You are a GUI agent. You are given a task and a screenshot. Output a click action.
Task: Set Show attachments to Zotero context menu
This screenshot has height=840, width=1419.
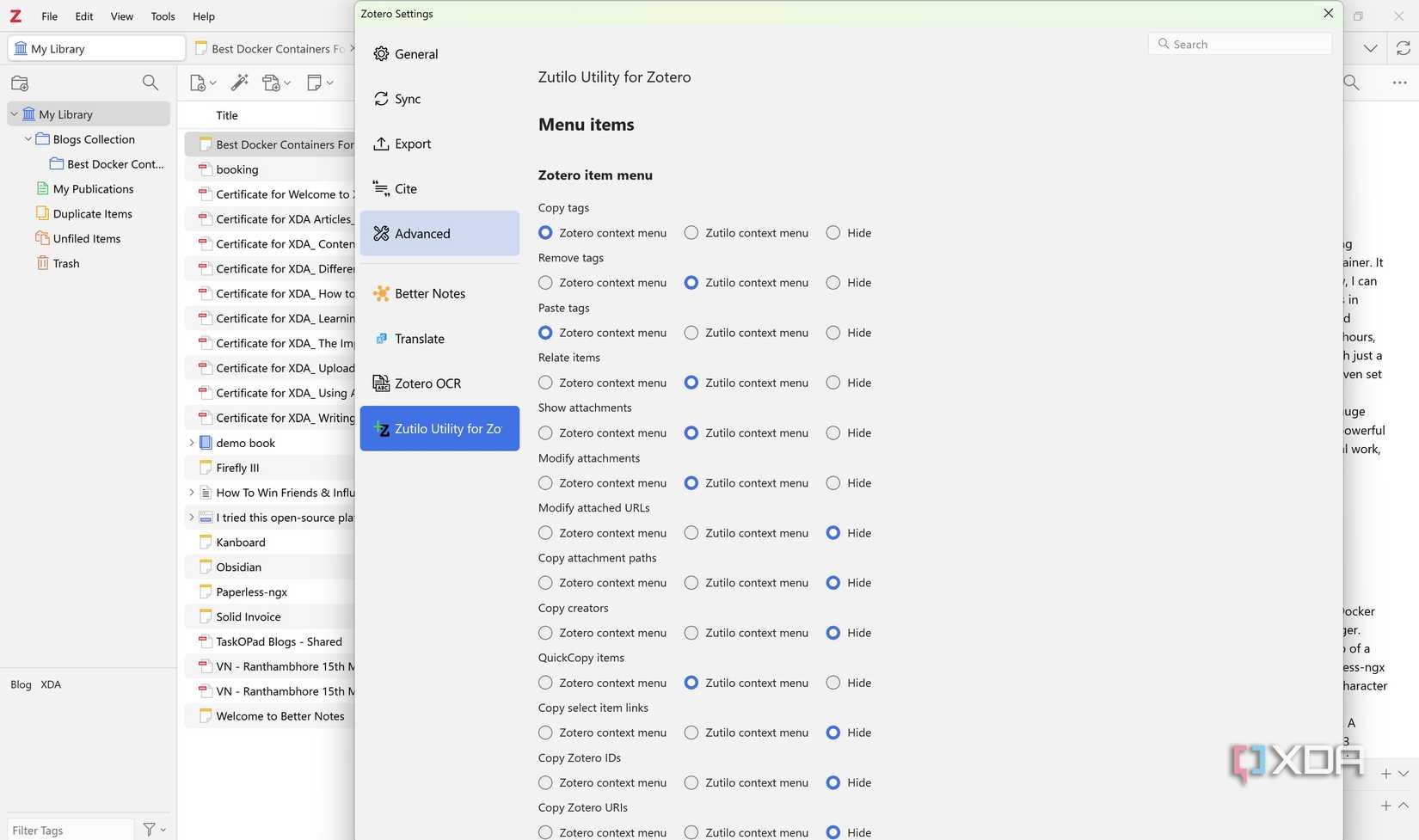point(545,433)
